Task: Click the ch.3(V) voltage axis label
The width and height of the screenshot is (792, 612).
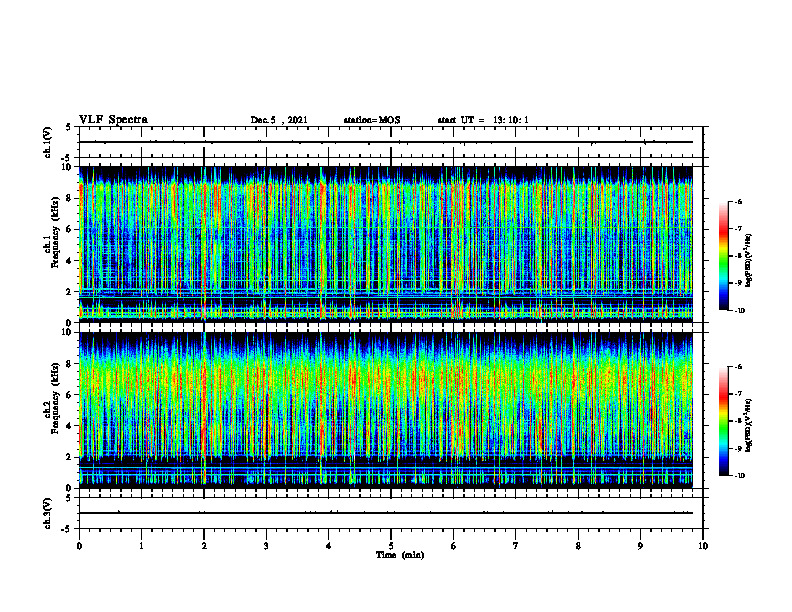Action: pos(47,513)
